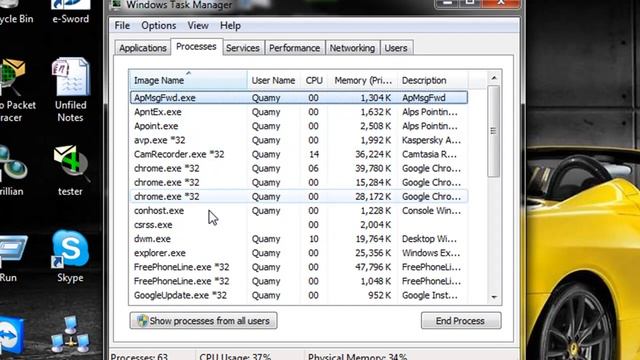Open the View menu
Screen dimensions: 640x360
[x=198, y=26]
